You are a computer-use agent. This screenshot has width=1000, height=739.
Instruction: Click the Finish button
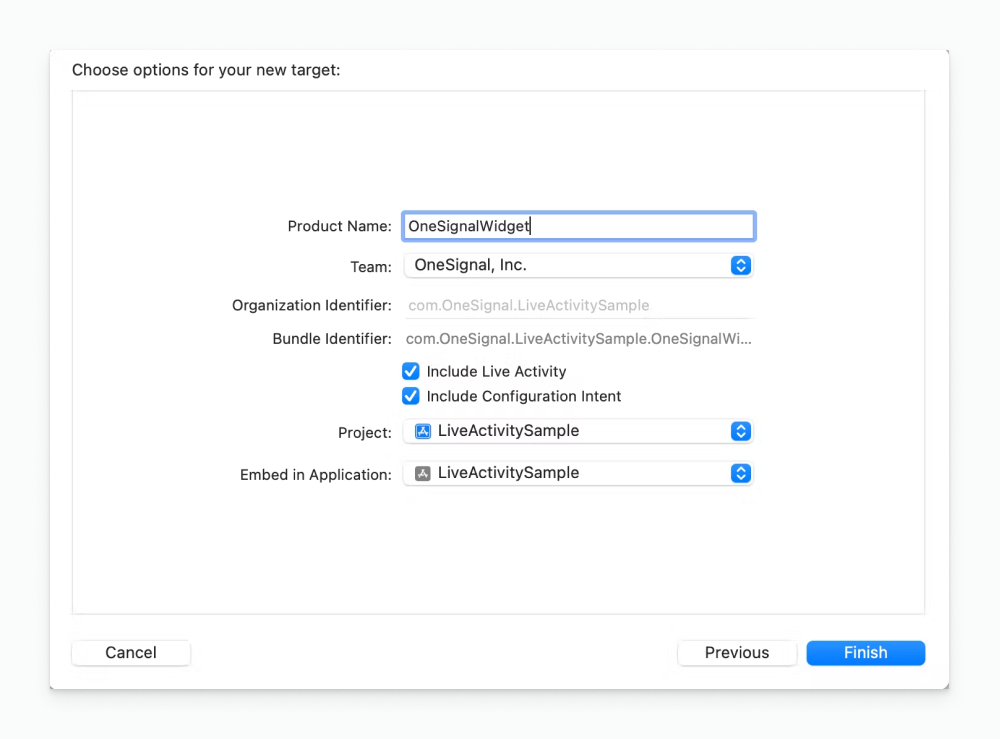tap(865, 653)
